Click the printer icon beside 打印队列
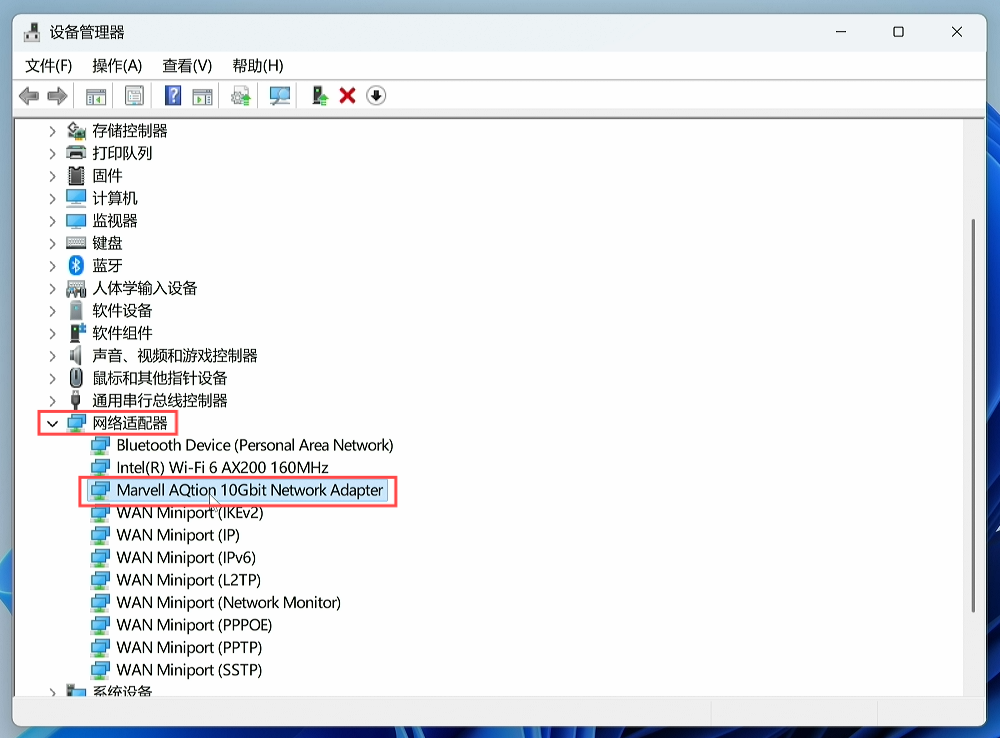Image resolution: width=1000 pixels, height=738 pixels. 76,153
